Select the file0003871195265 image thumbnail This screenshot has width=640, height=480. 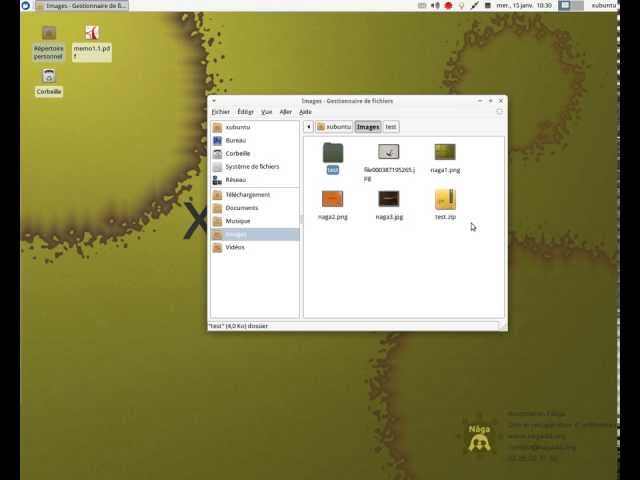click(x=389, y=152)
